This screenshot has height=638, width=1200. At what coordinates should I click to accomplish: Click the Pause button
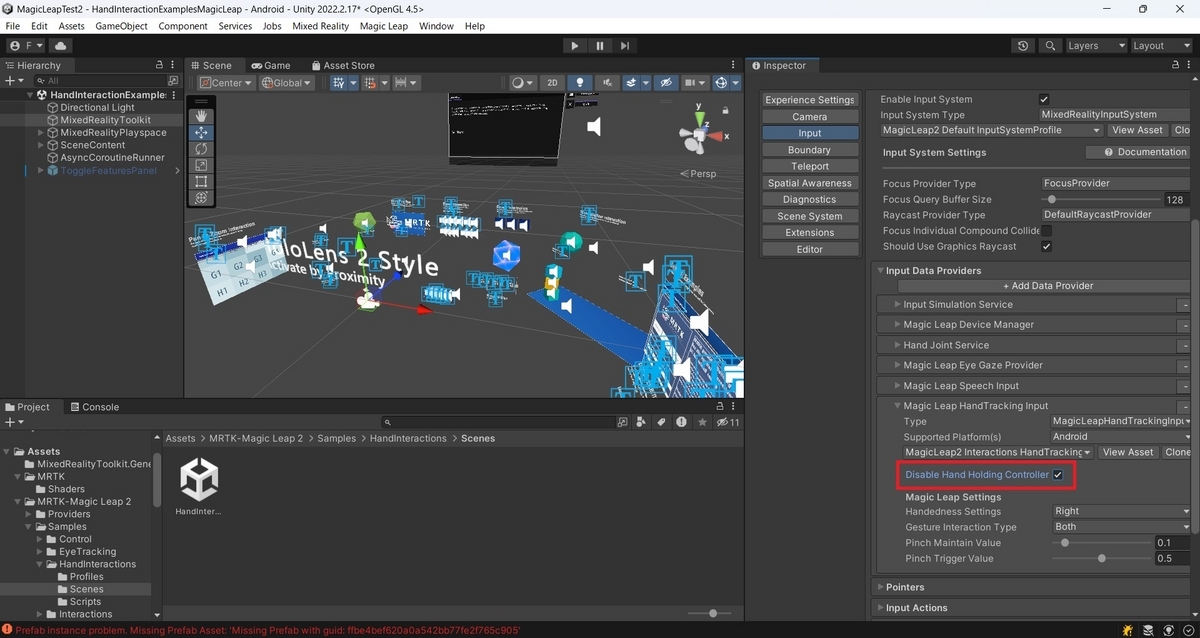pos(600,46)
